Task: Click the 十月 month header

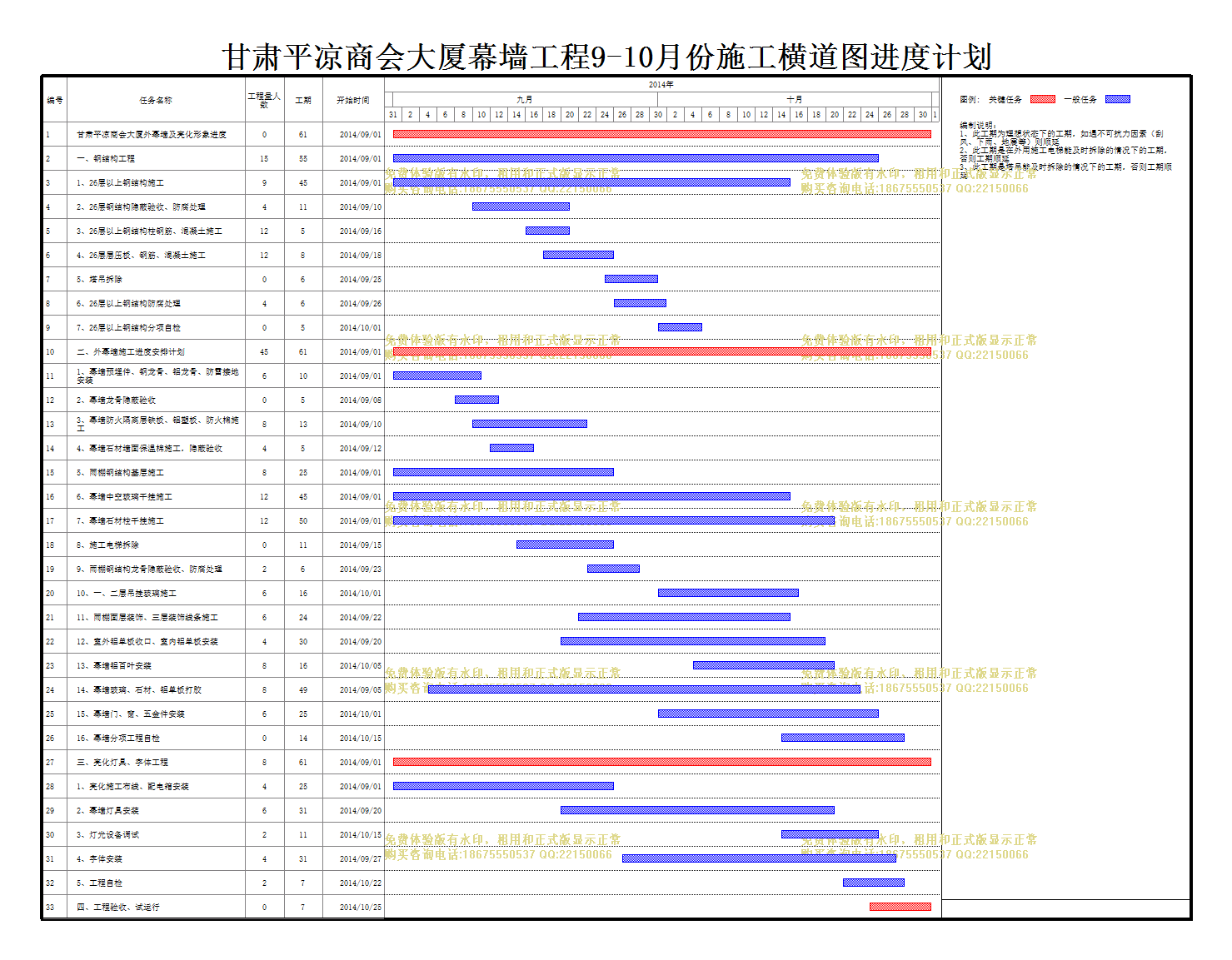Action: point(795,99)
